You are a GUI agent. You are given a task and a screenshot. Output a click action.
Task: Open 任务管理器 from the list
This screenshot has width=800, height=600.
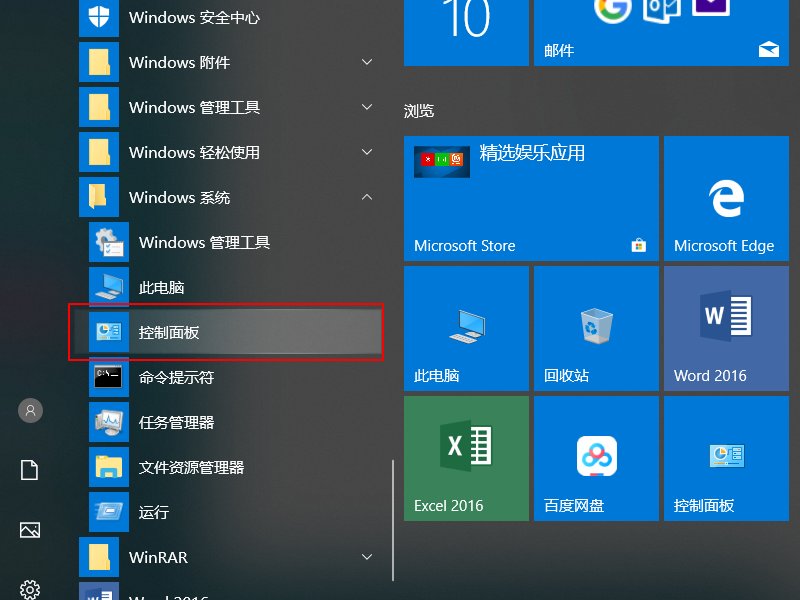point(225,422)
